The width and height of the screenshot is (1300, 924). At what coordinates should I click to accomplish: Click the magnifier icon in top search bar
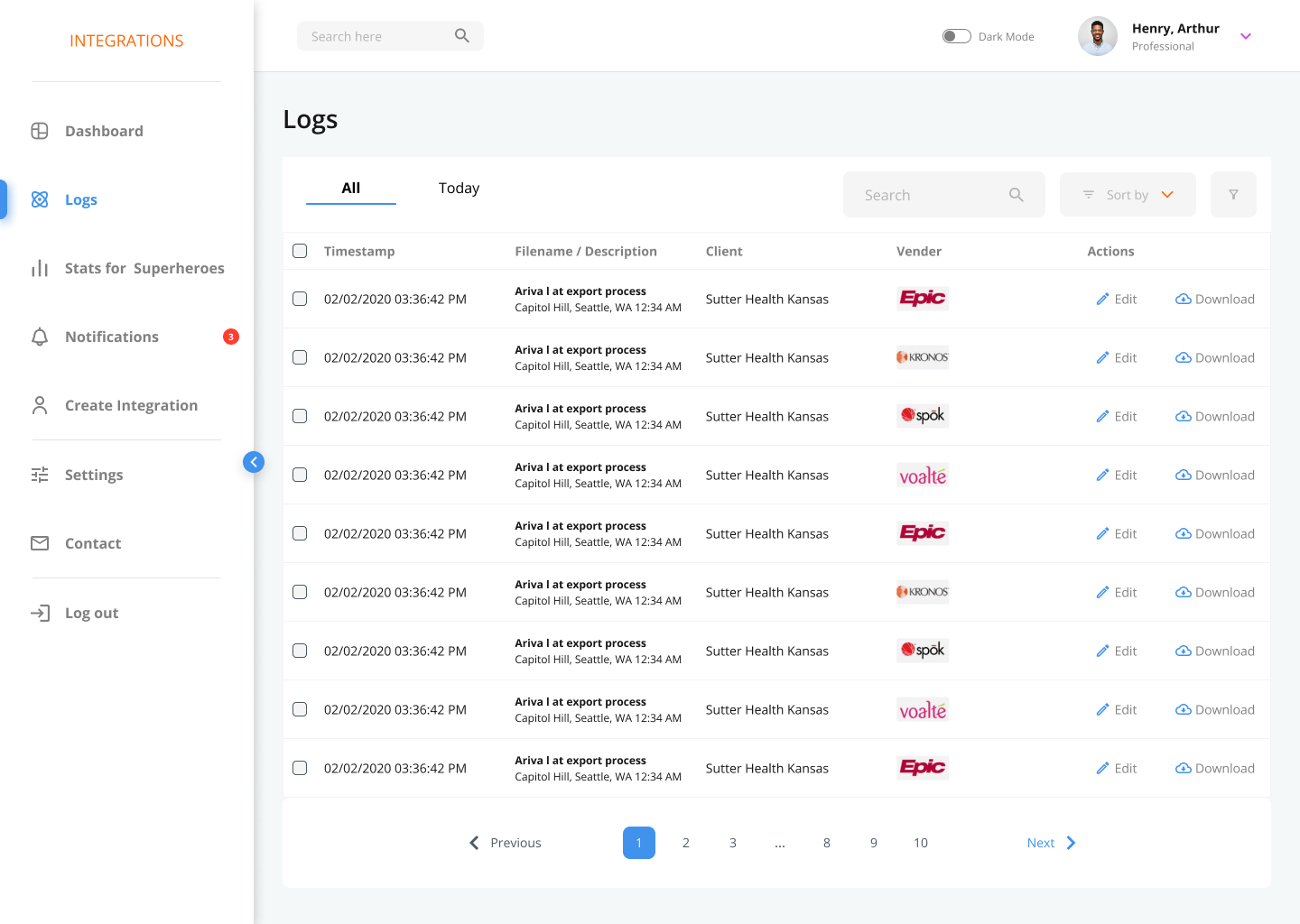click(x=462, y=36)
